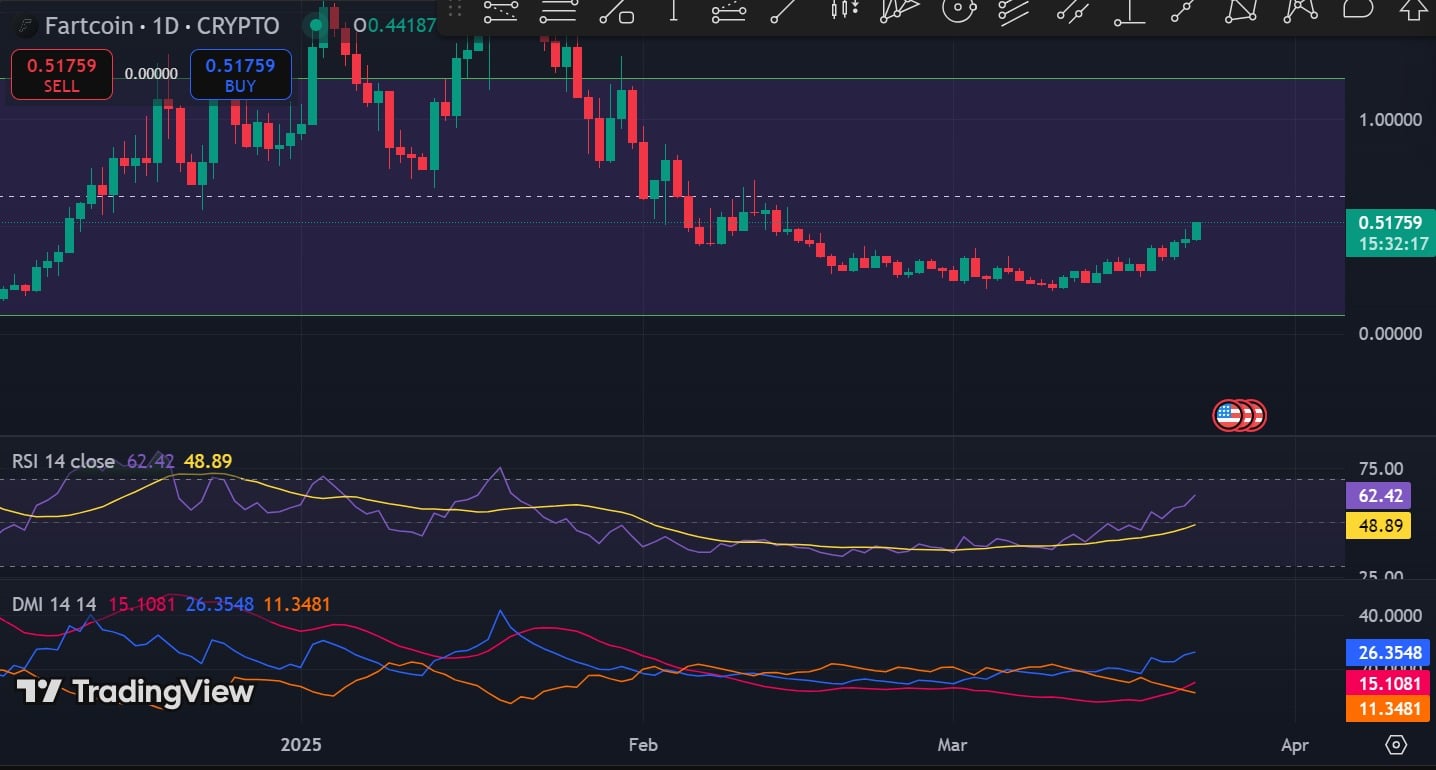Click the purple RSI value label 62.42
The image size is (1436, 770).
[x=1380, y=495]
